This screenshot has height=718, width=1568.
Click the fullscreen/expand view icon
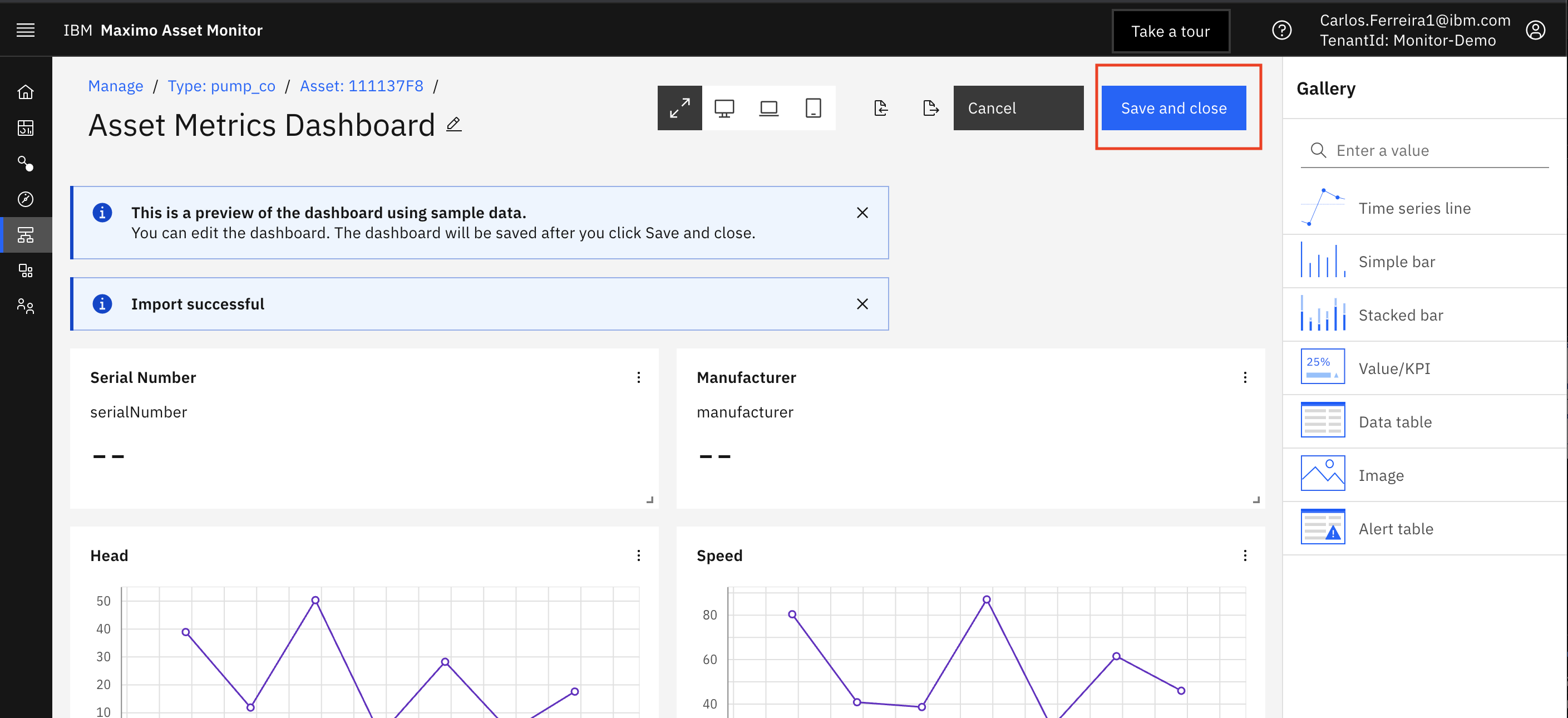coord(680,107)
